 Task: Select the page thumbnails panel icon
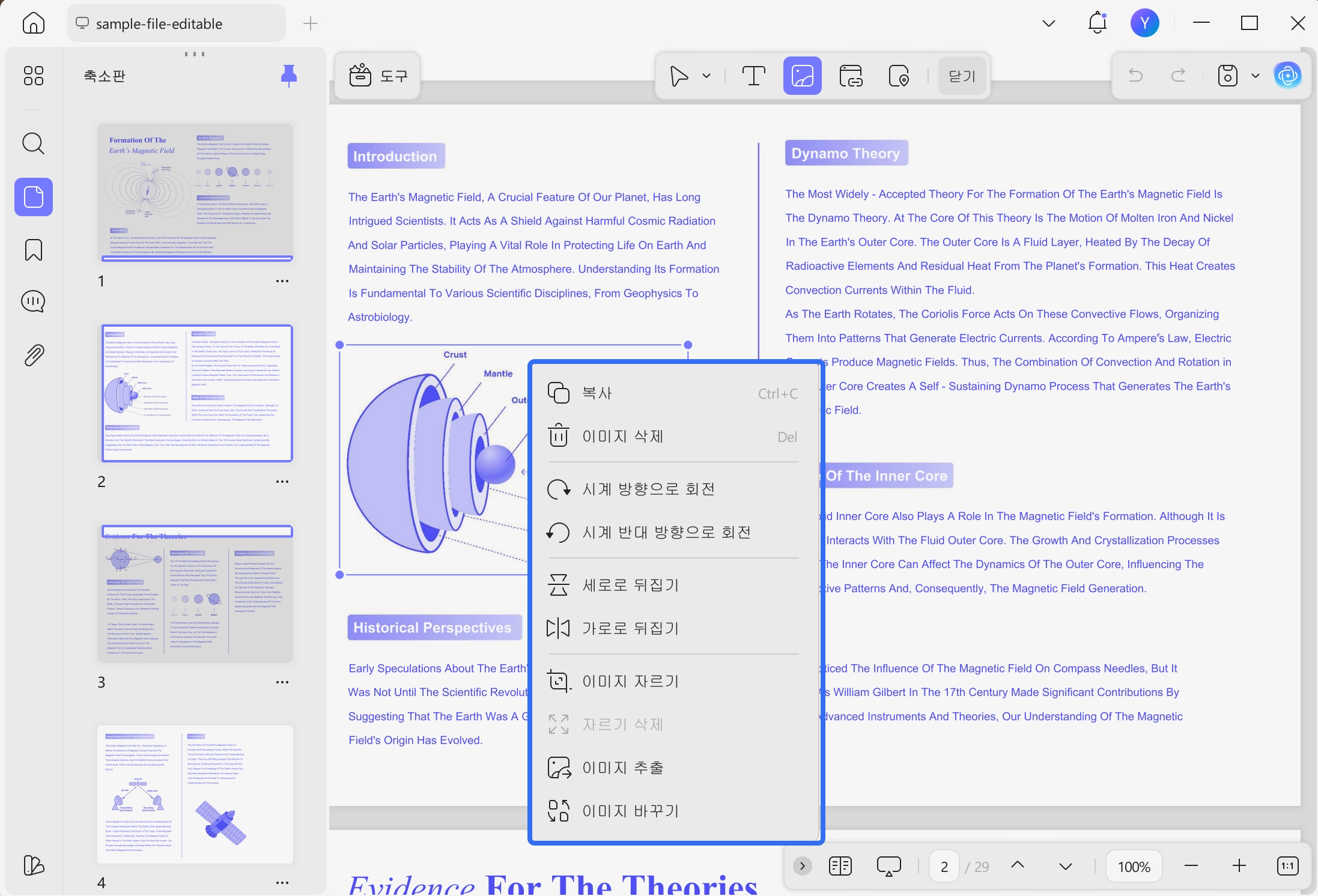pyautogui.click(x=34, y=197)
